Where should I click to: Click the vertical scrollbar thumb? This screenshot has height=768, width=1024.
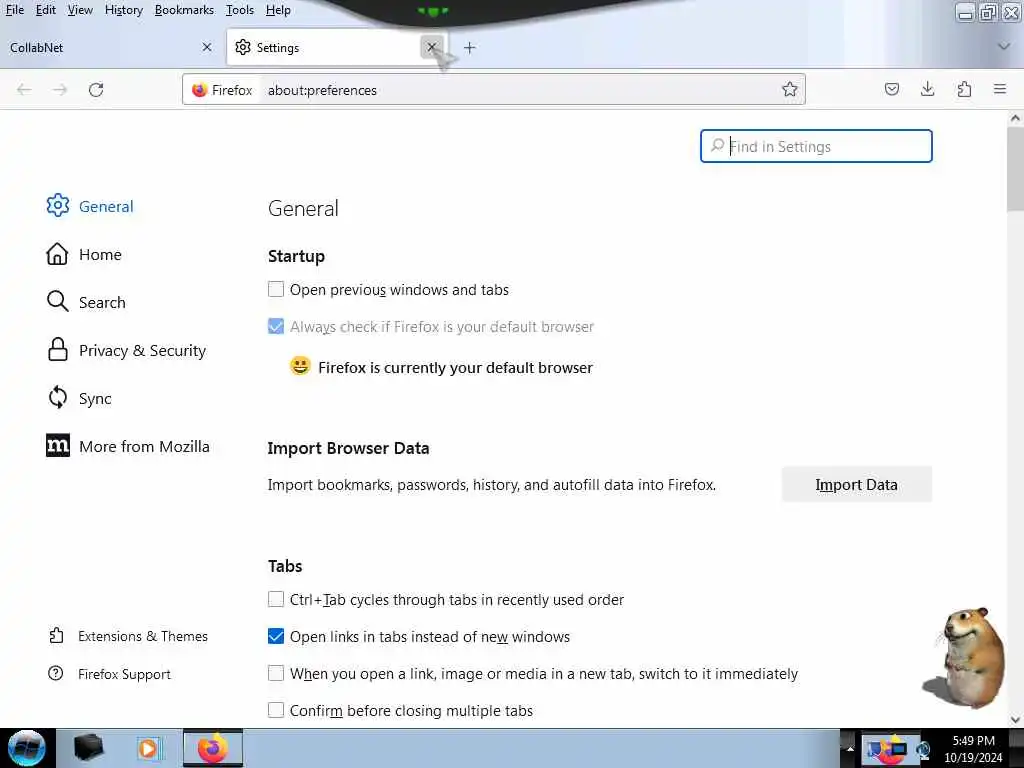point(1015,168)
